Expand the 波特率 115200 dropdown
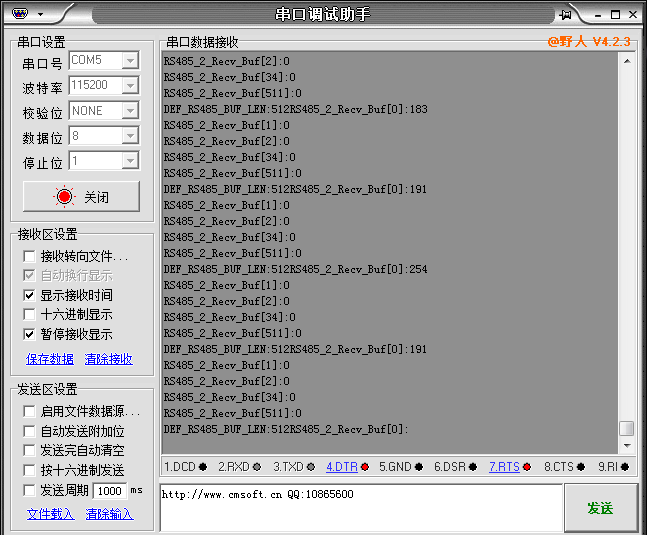The image size is (647, 535). pos(130,85)
